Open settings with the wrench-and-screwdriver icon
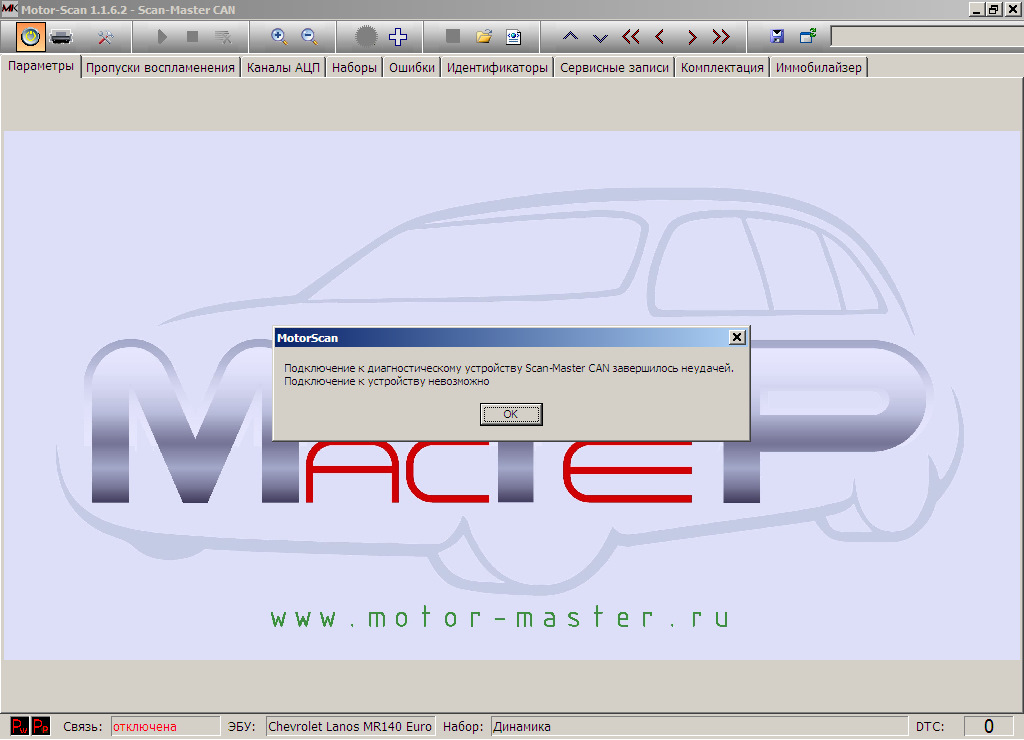The width and height of the screenshot is (1024, 740). (105, 37)
